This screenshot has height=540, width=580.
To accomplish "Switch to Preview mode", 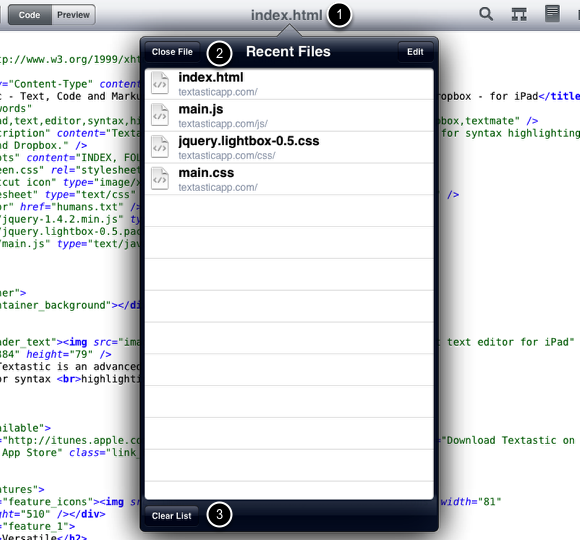I will pyautogui.click(x=73, y=15).
